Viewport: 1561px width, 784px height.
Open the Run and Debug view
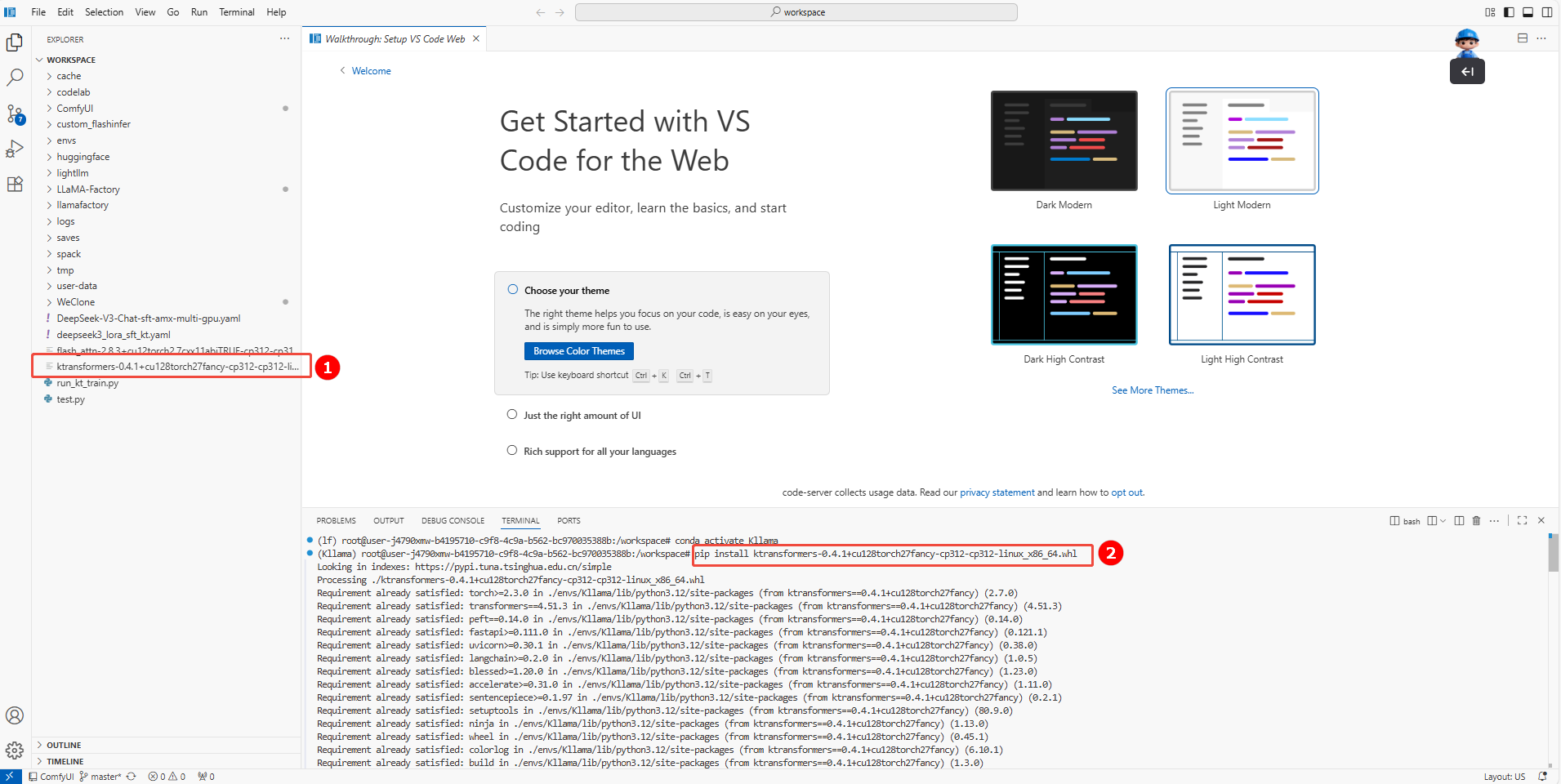tap(15, 149)
